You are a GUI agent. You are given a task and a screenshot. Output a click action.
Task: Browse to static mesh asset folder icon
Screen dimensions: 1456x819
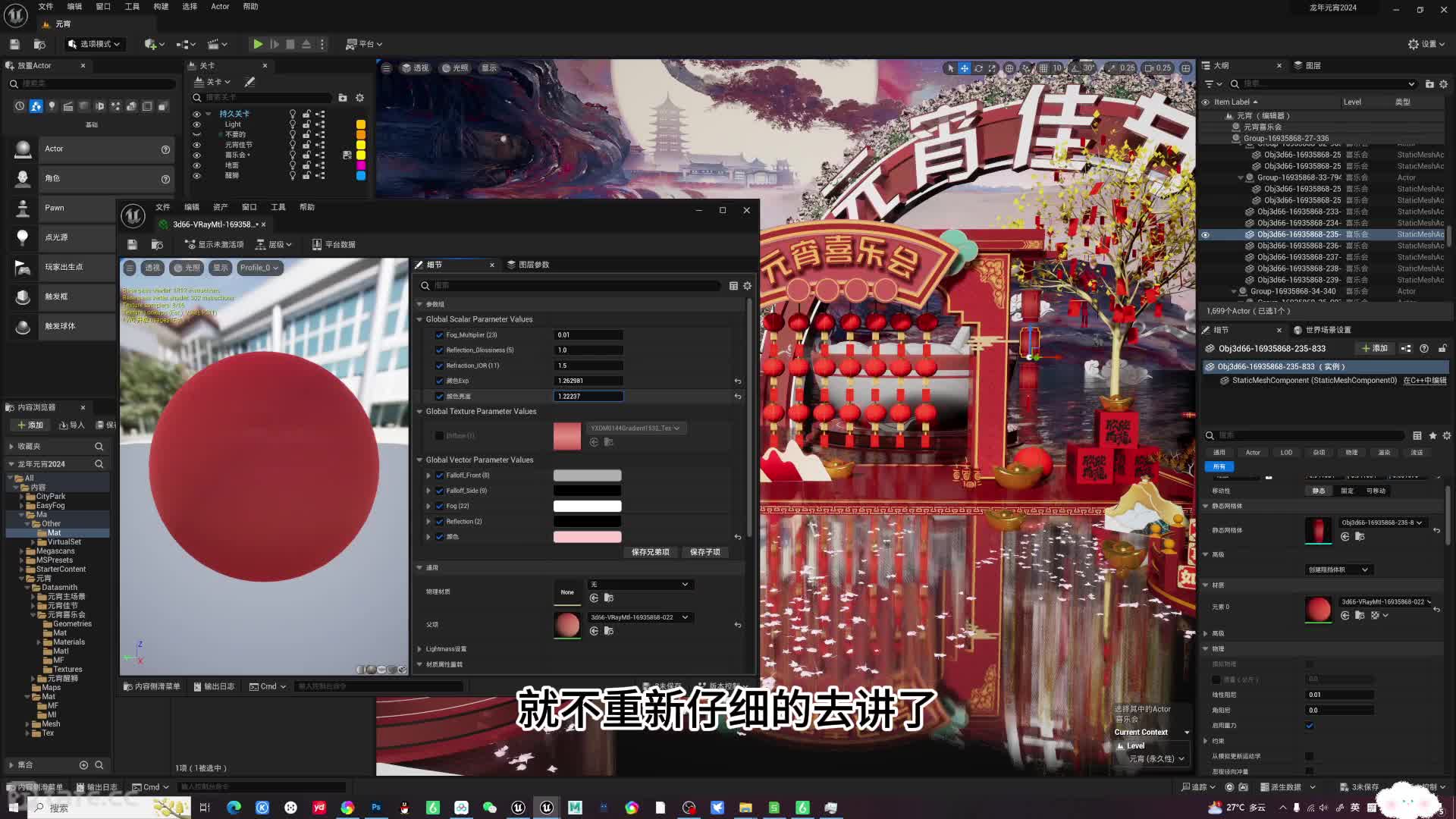coord(1360,537)
